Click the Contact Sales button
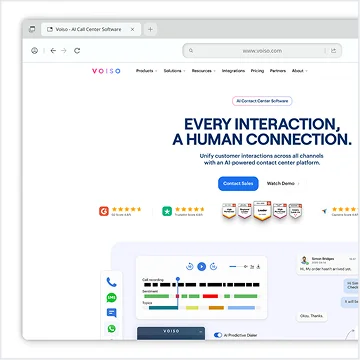The height and width of the screenshot is (360, 360). point(238,184)
